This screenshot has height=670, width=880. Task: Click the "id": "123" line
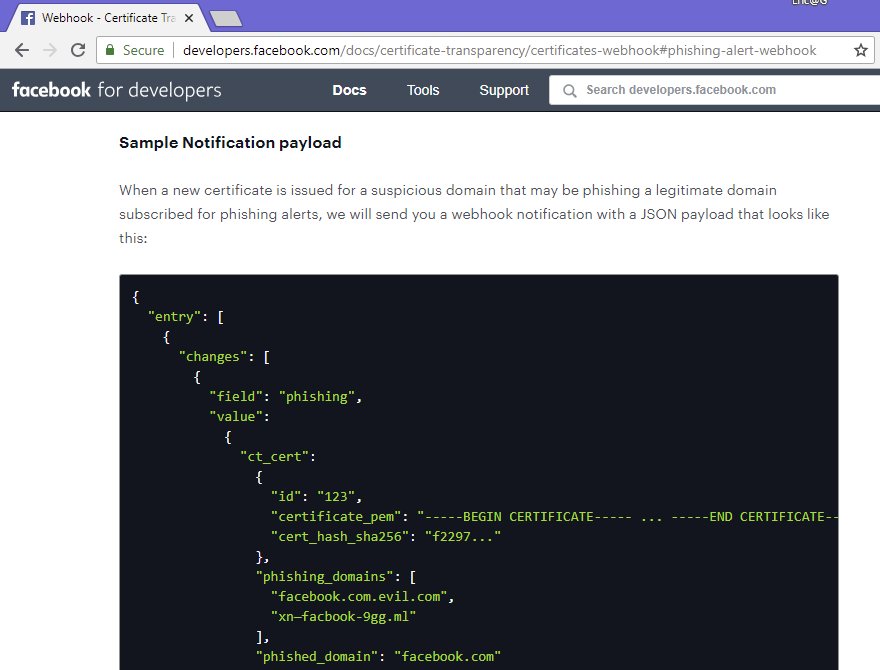(317, 497)
